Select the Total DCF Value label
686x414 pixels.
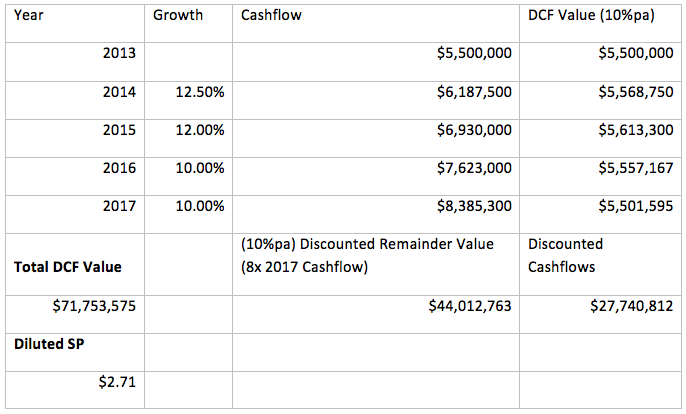63,267
